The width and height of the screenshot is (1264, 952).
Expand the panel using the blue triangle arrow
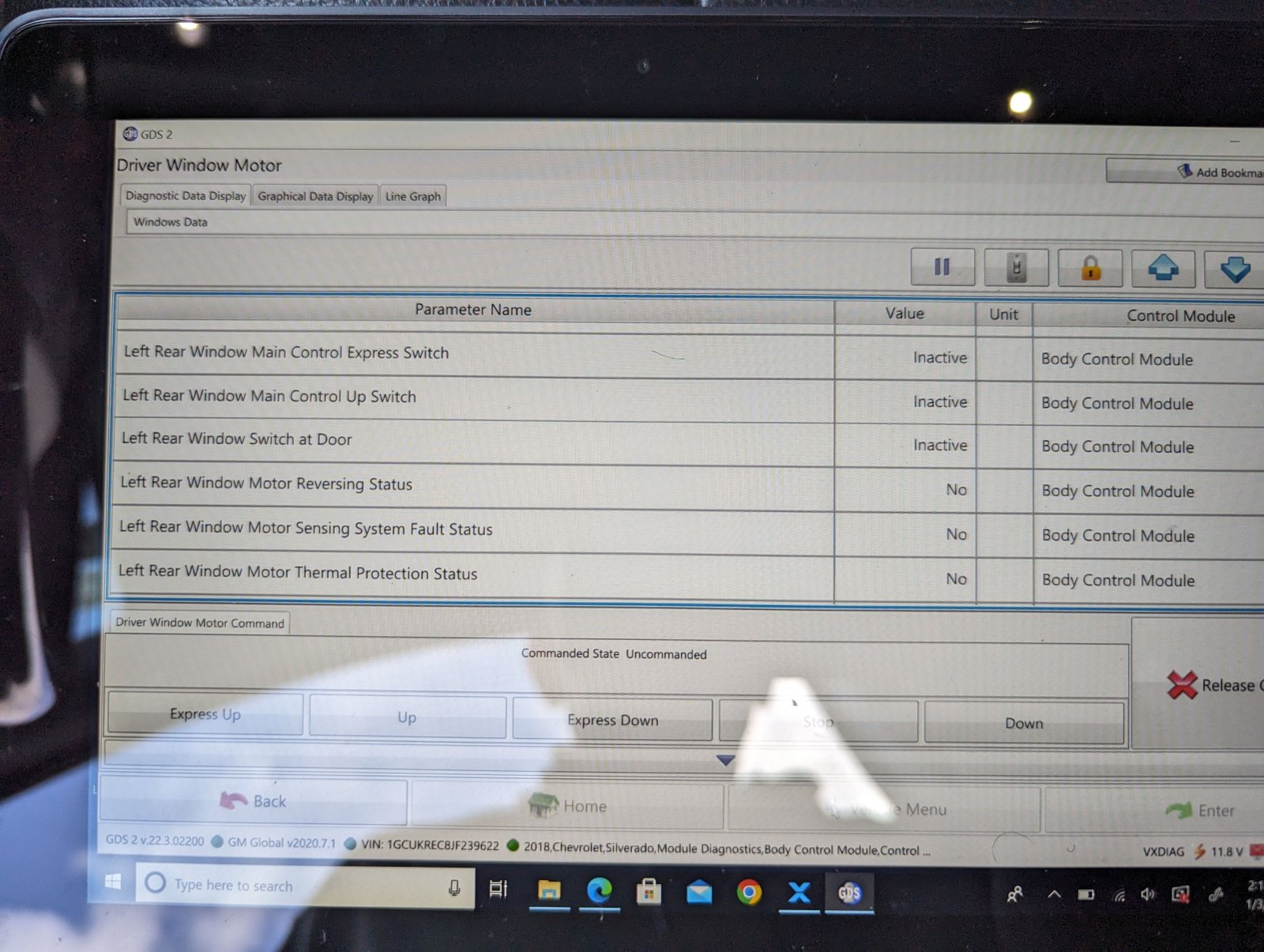tap(726, 760)
